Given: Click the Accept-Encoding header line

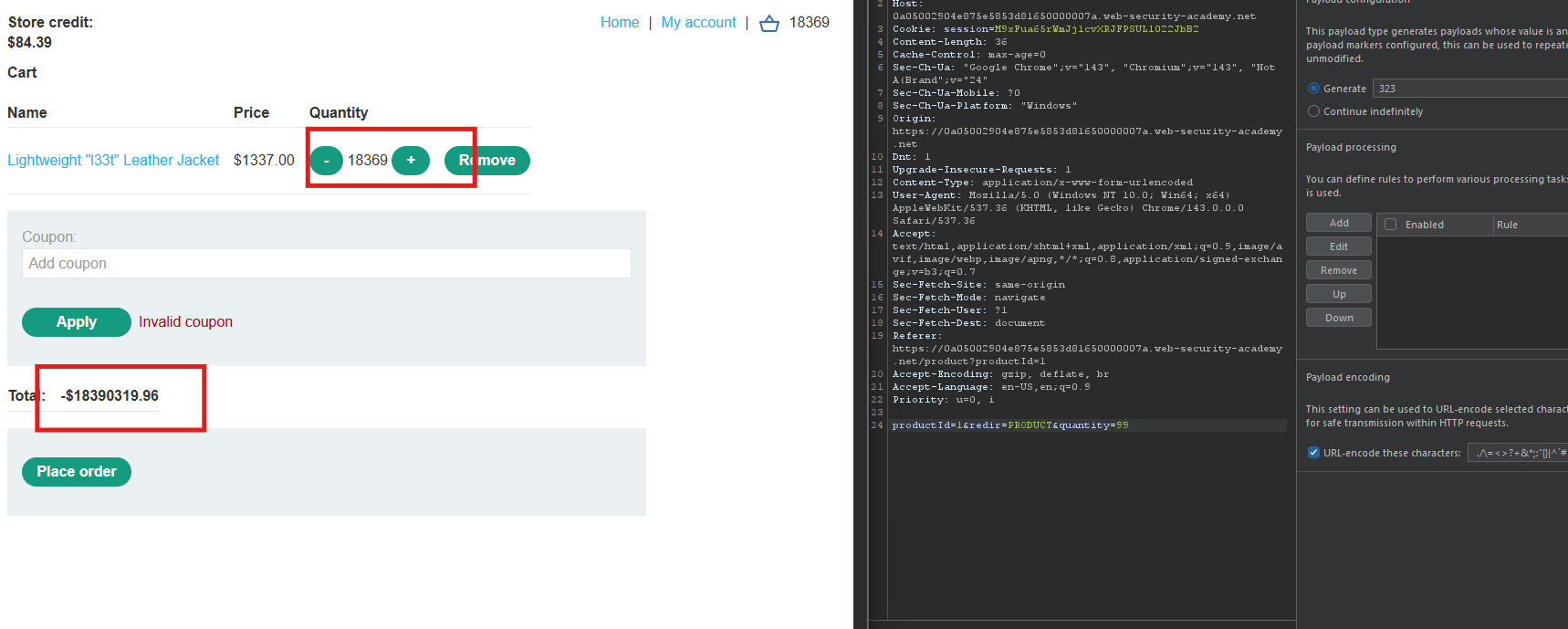Looking at the screenshot, I should point(1001,374).
